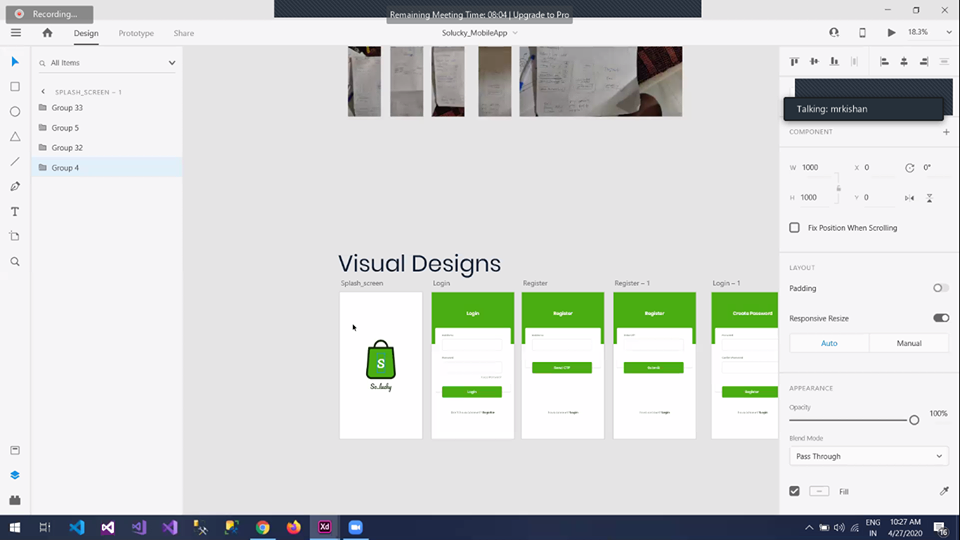Select the Ellipse tool
This screenshot has height=540, width=960.
pos(15,112)
